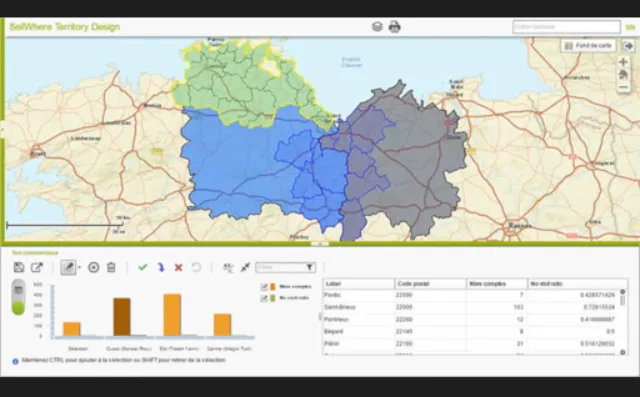This screenshot has height=397, width=640.
Task: Click the Nbre comptes column header
Action: (497, 284)
